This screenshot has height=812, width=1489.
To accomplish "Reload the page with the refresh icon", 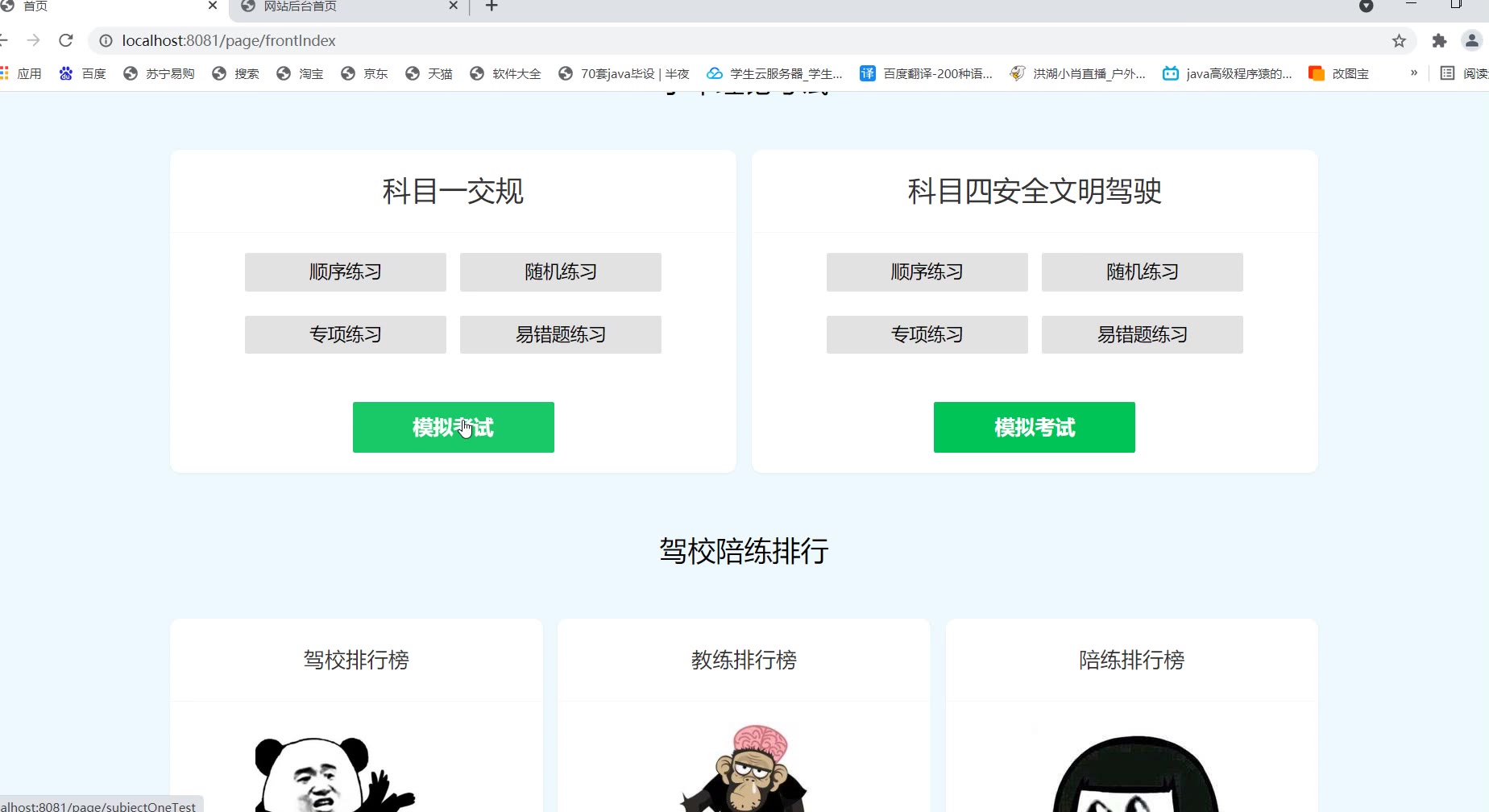I will point(66,40).
